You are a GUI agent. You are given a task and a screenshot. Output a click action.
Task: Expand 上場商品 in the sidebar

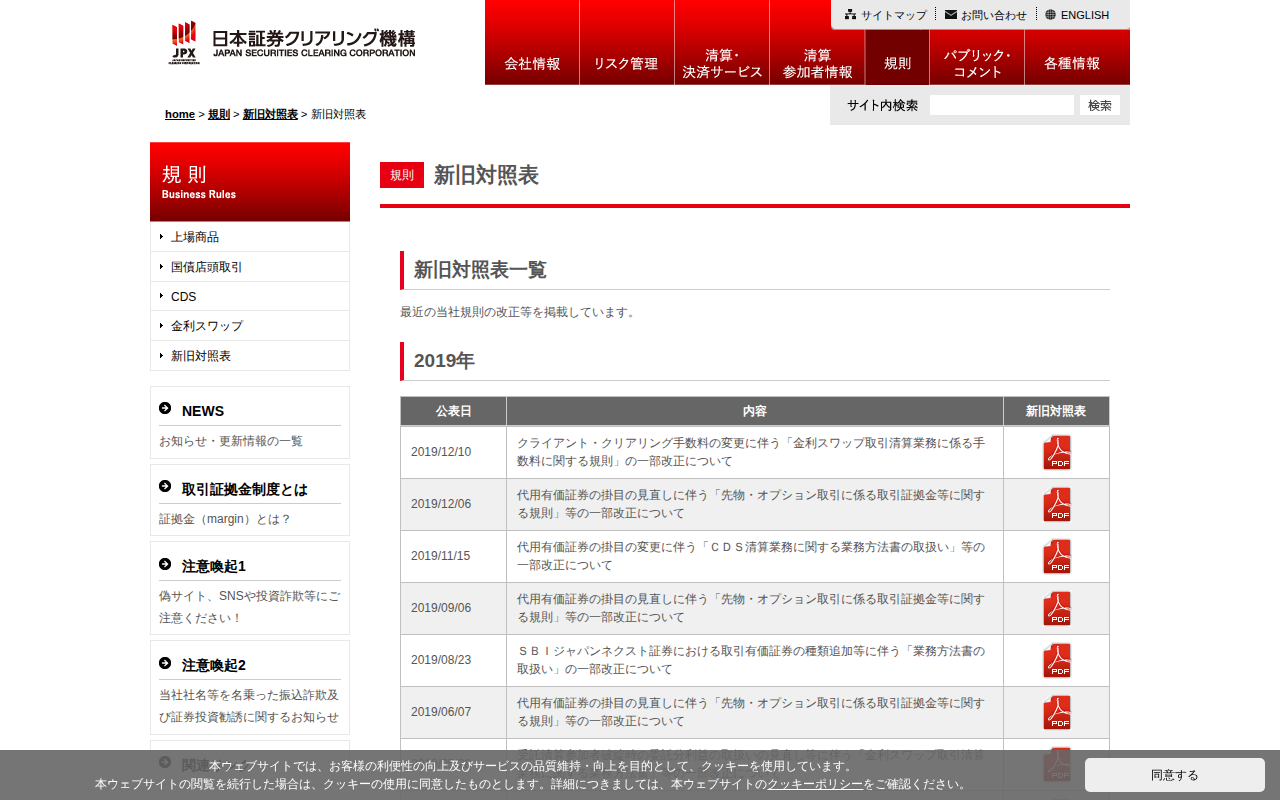195,237
